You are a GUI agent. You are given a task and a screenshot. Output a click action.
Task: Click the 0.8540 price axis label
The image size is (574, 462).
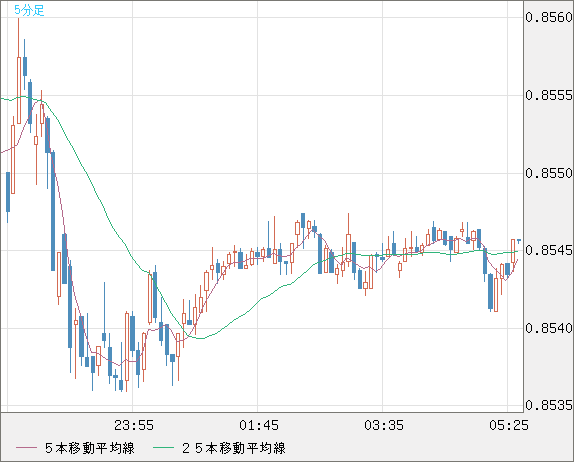549,328
